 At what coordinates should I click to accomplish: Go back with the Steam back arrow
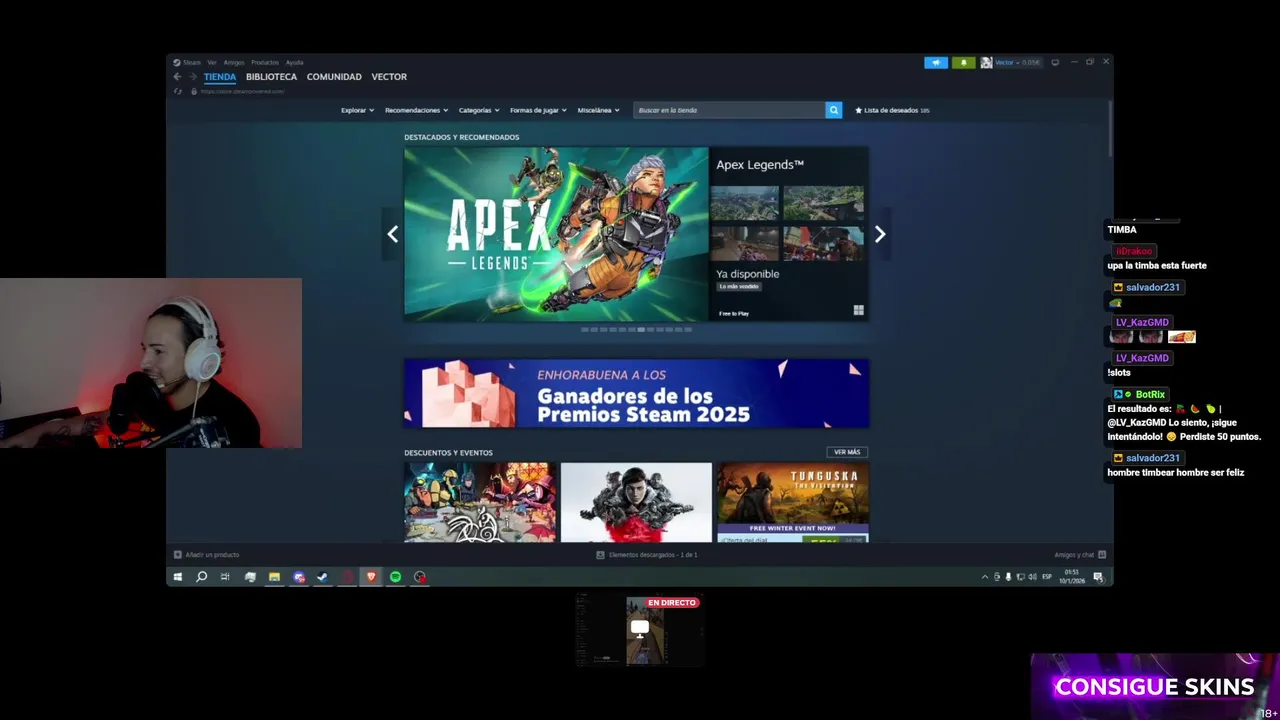coord(177,77)
